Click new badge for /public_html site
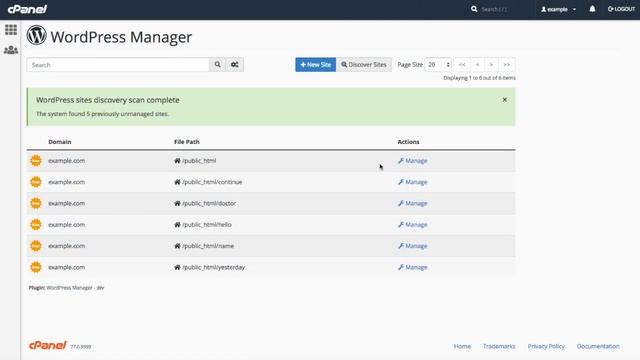 (x=36, y=160)
